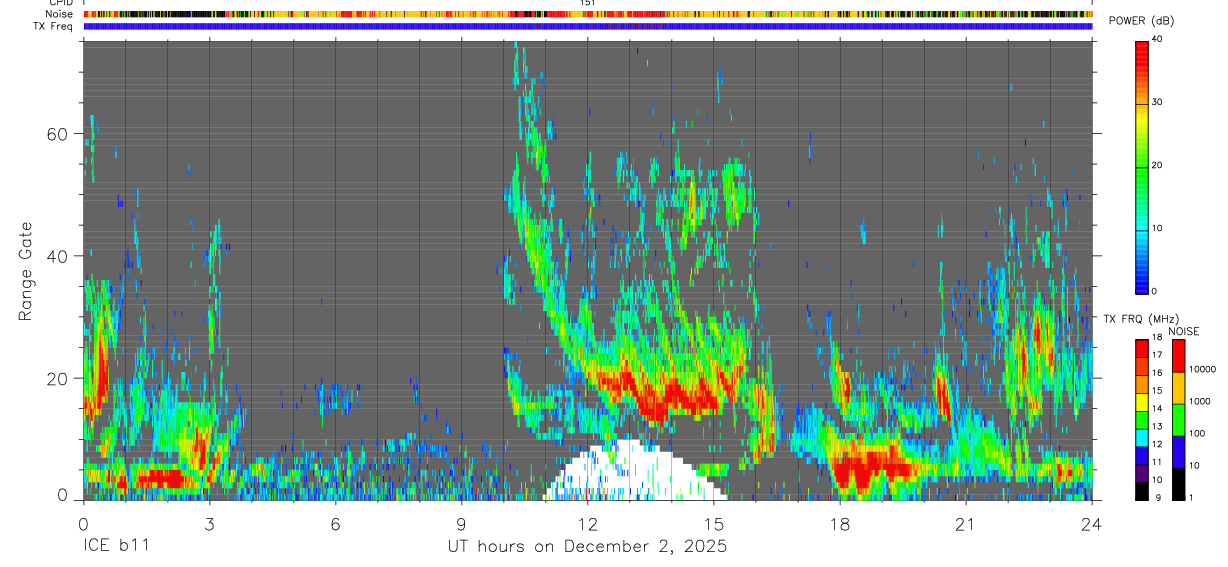Click the 12 tick label on UT hours axis
1228x567 pixels.
pyautogui.click(x=588, y=523)
